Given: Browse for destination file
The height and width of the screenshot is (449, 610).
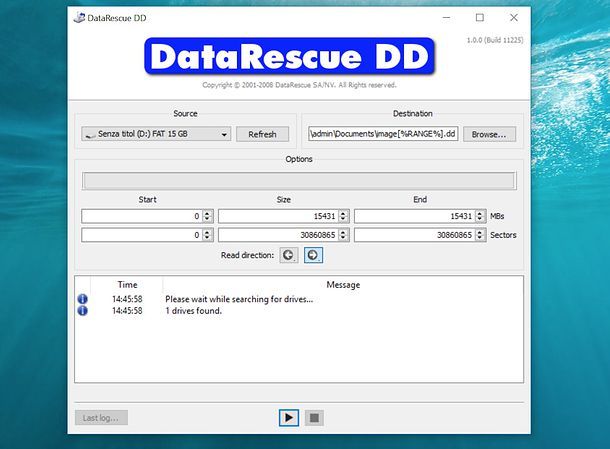Looking at the screenshot, I should coord(489,134).
